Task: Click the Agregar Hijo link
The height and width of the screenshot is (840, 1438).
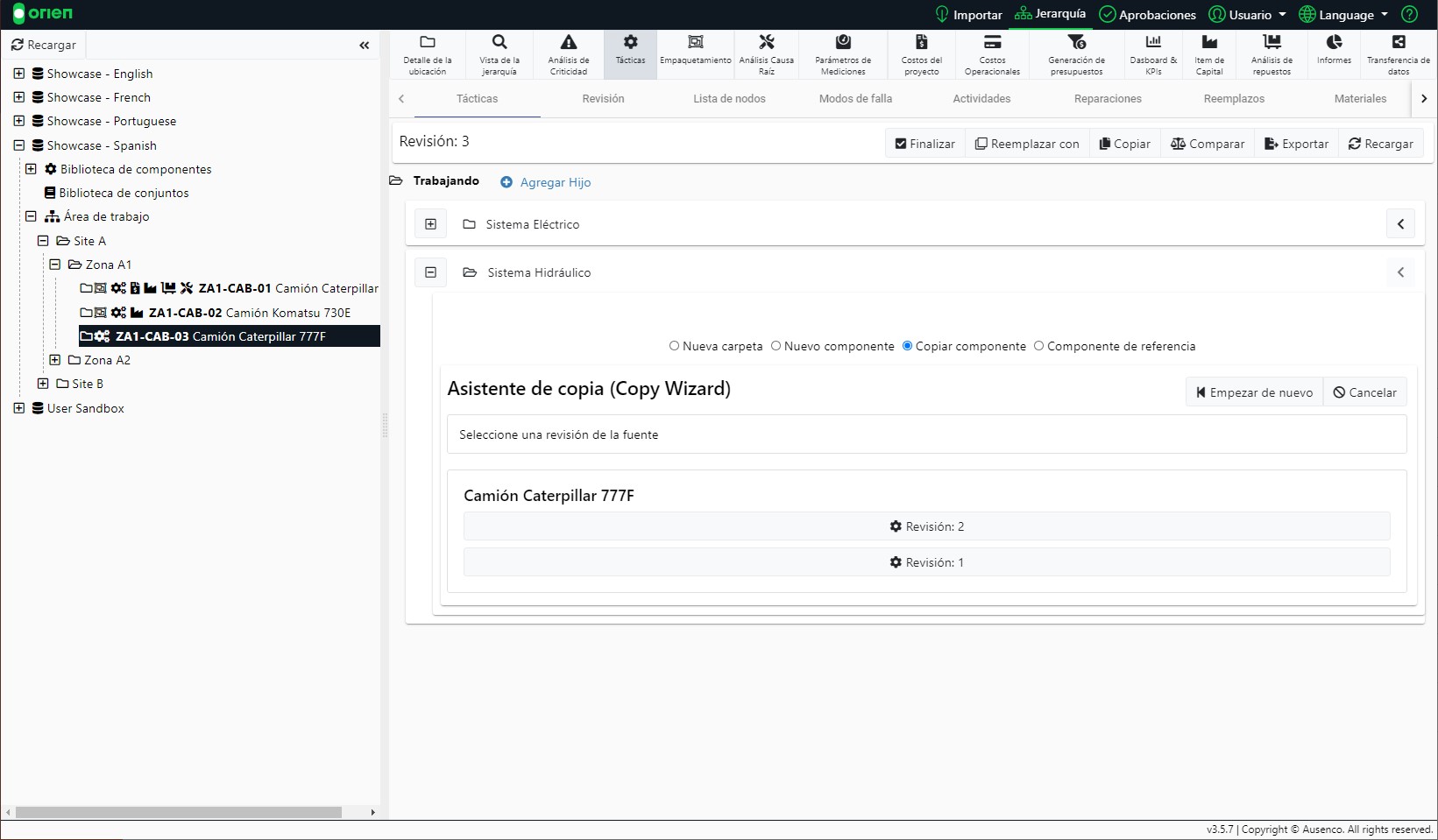Action: [x=546, y=182]
